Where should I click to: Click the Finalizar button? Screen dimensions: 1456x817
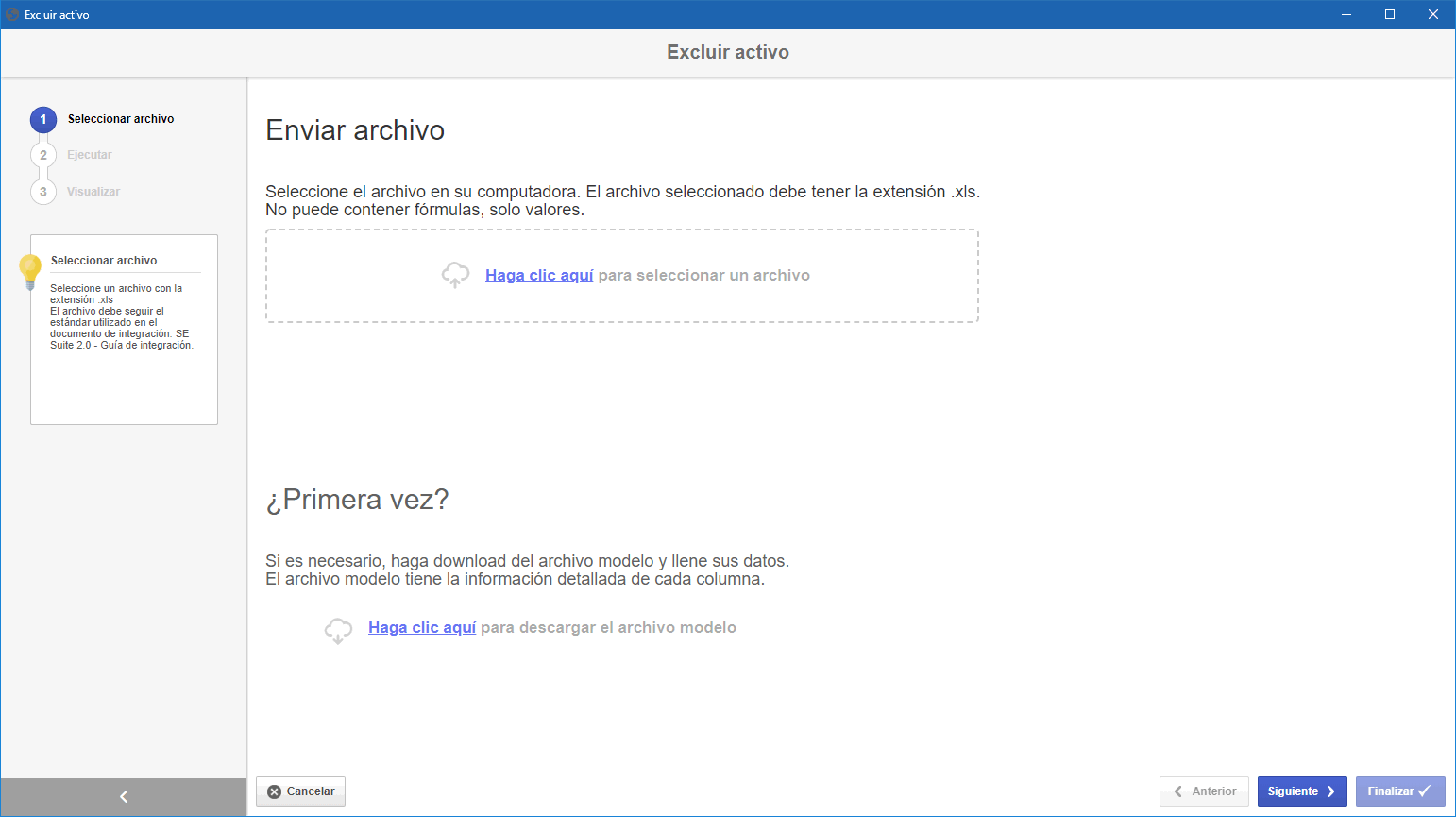[1400, 791]
